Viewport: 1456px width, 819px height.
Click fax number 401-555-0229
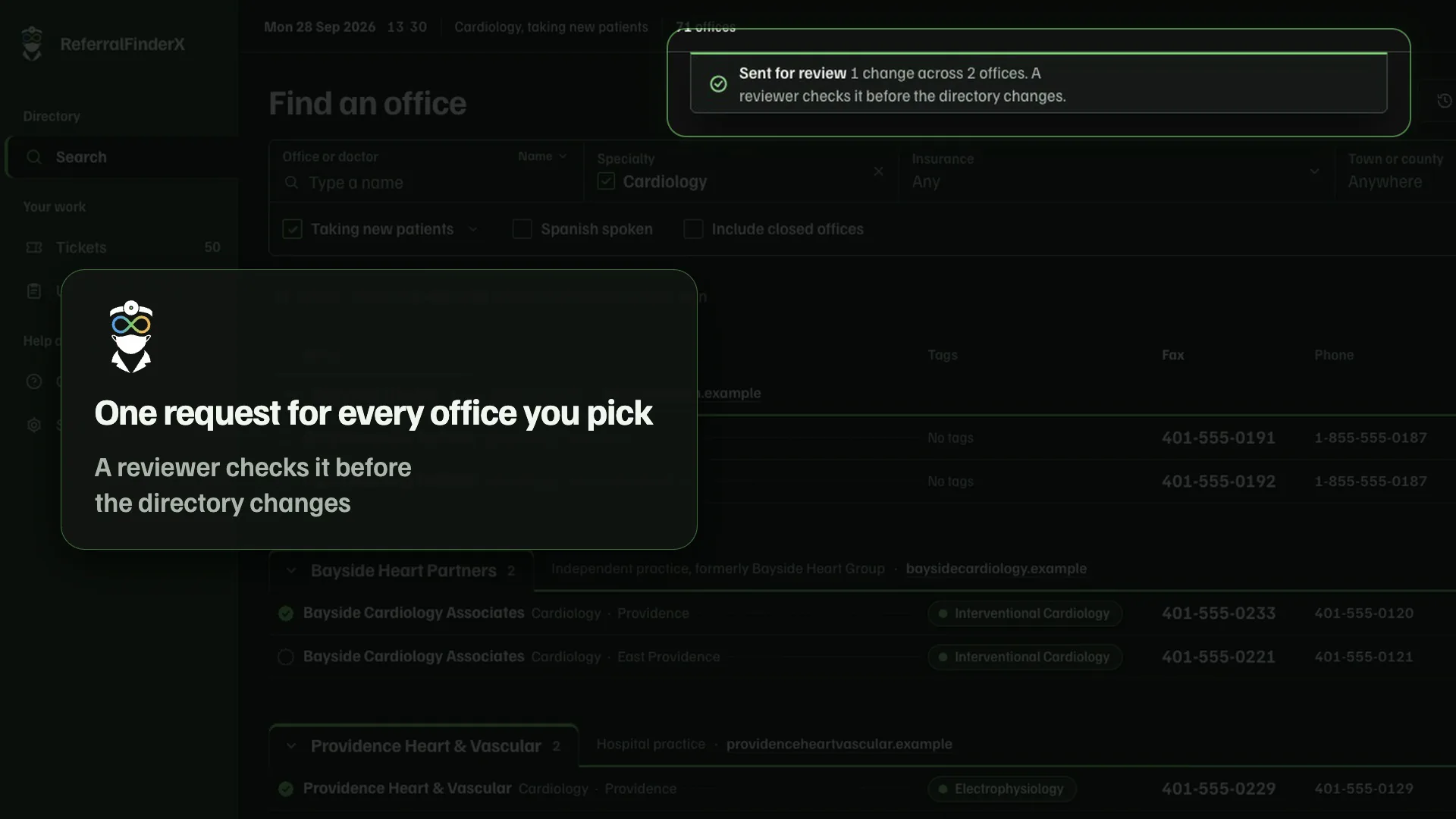pyautogui.click(x=1218, y=789)
